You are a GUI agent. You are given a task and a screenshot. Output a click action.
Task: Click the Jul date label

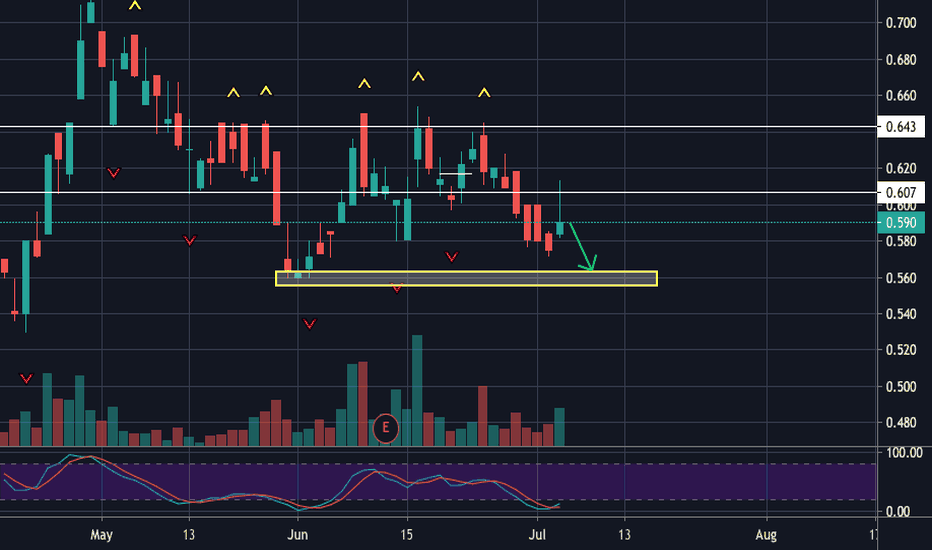point(537,535)
